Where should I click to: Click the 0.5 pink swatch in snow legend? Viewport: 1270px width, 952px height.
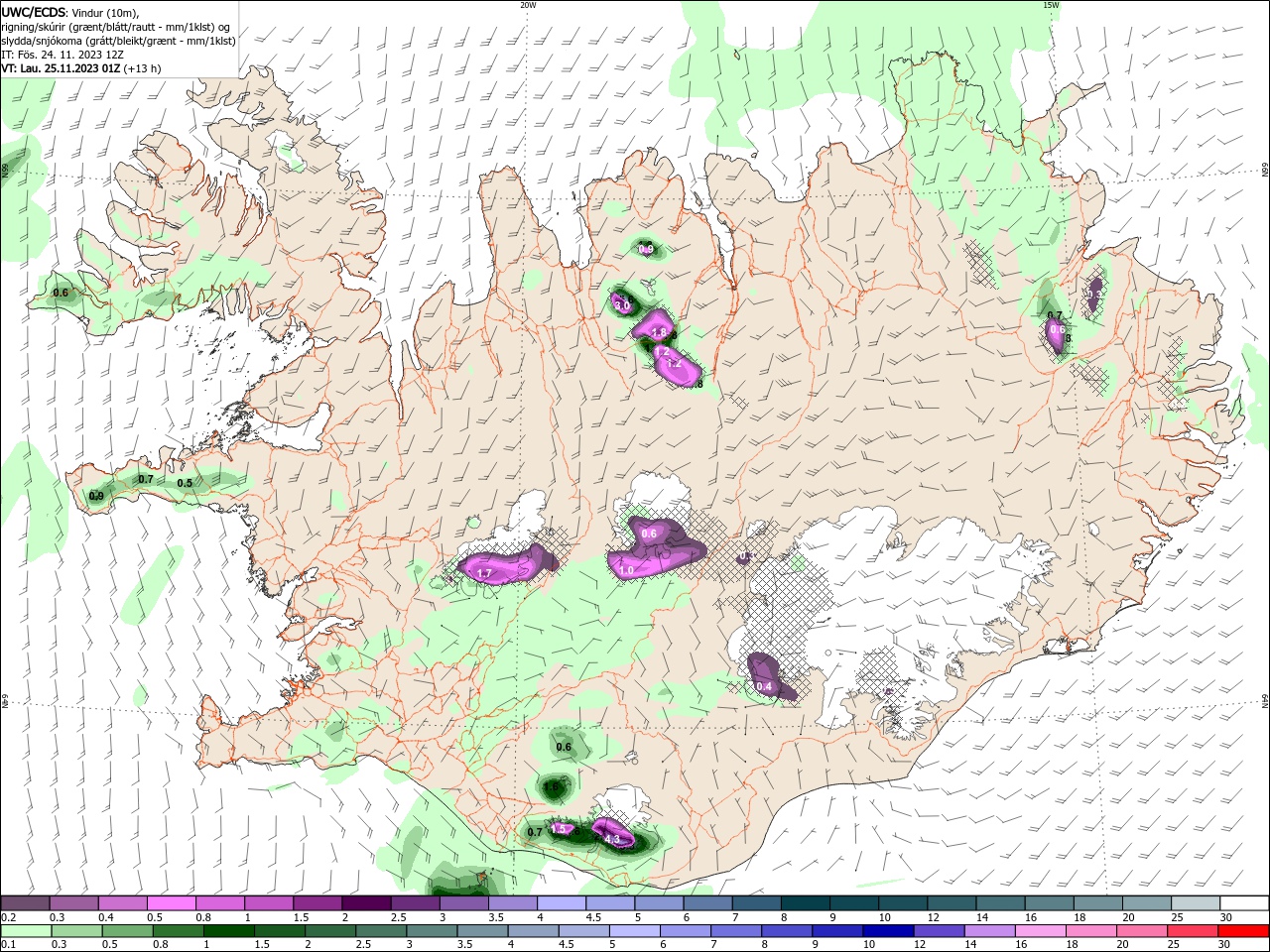(171, 903)
